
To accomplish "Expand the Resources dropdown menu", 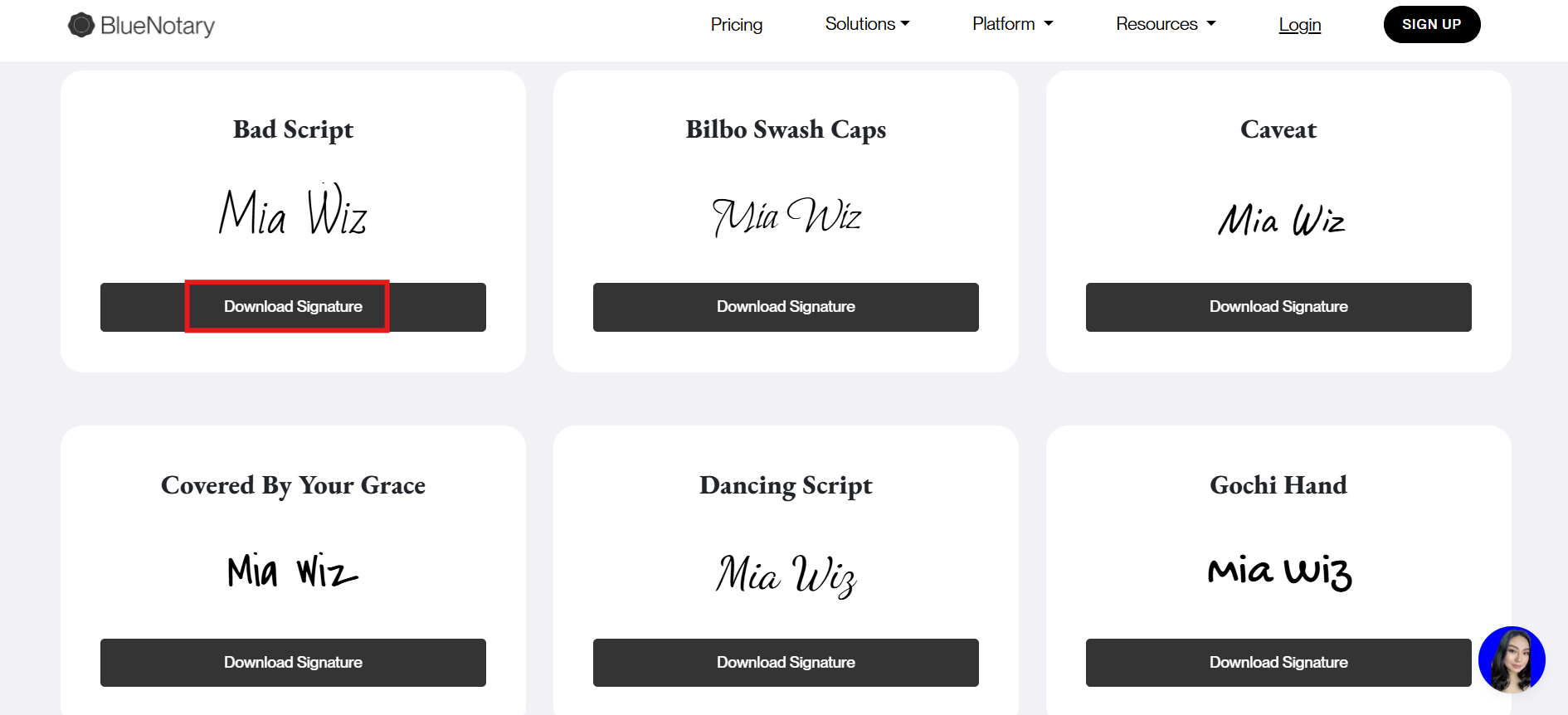I will 1165,24.
